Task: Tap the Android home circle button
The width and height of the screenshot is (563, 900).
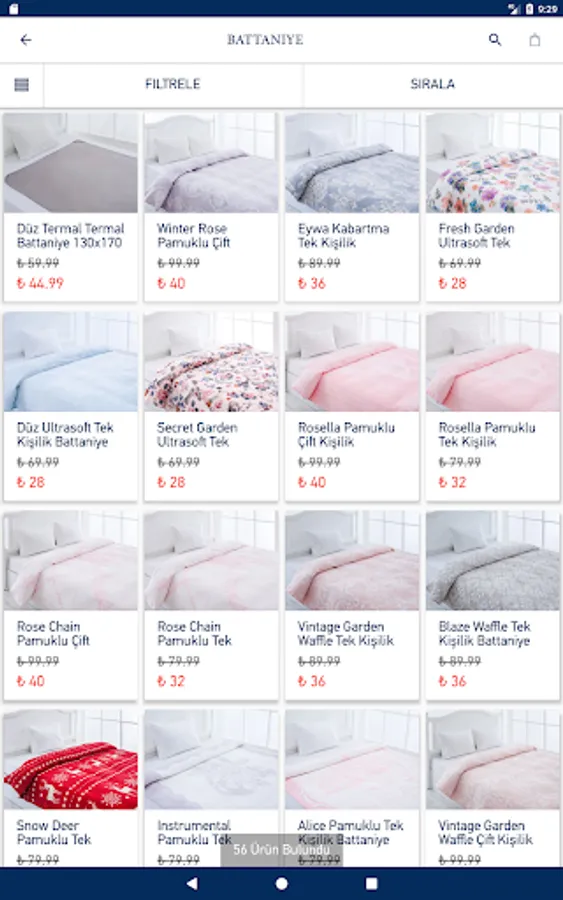Action: 281,883
